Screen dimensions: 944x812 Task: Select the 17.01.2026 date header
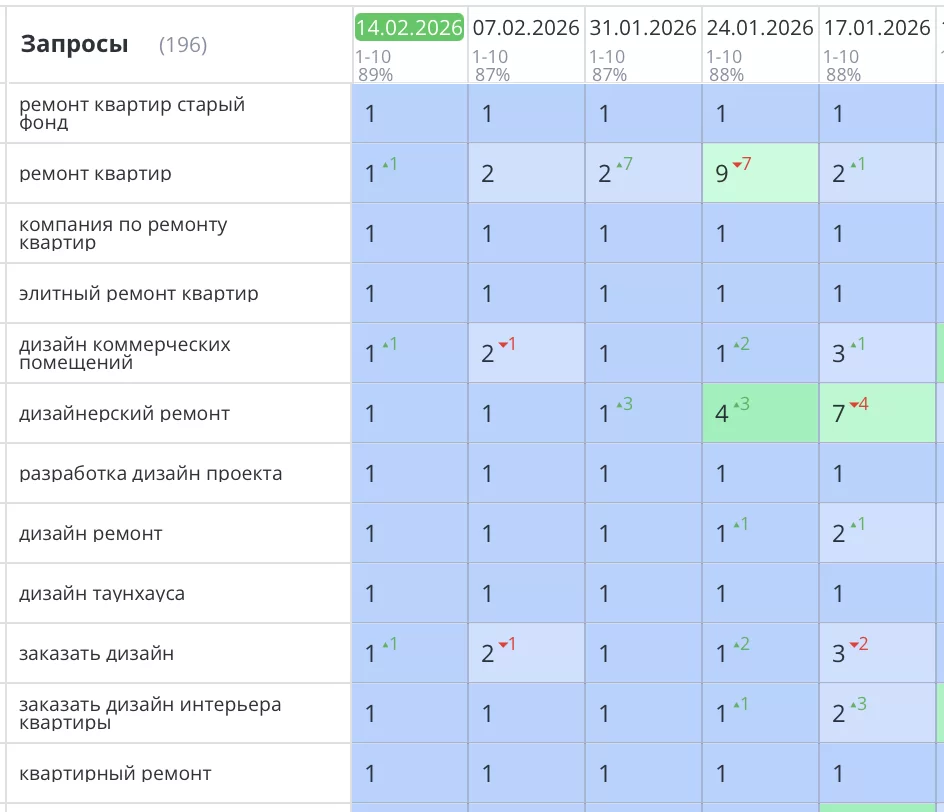pos(877,28)
